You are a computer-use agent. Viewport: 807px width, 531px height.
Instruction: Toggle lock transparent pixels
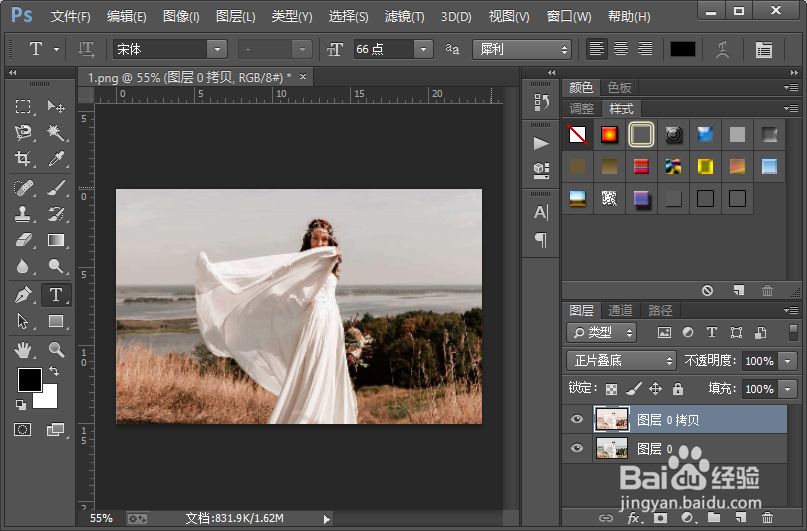[x=611, y=389]
